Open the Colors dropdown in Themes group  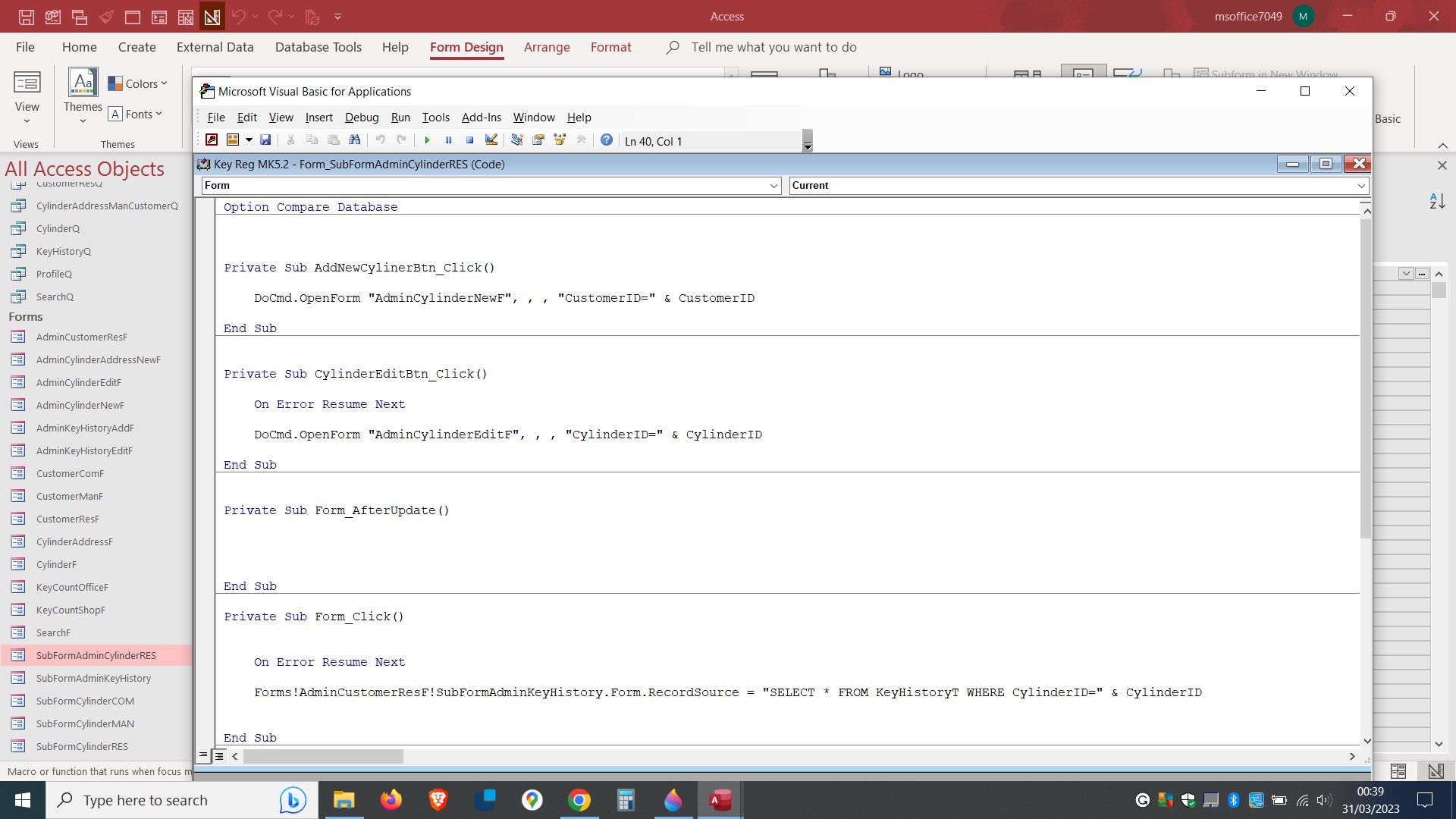138,83
